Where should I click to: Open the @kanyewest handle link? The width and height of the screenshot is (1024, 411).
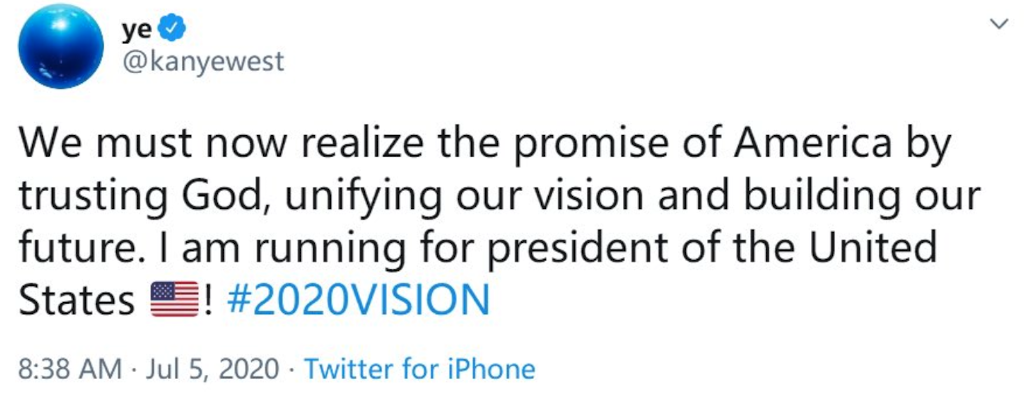pos(202,61)
